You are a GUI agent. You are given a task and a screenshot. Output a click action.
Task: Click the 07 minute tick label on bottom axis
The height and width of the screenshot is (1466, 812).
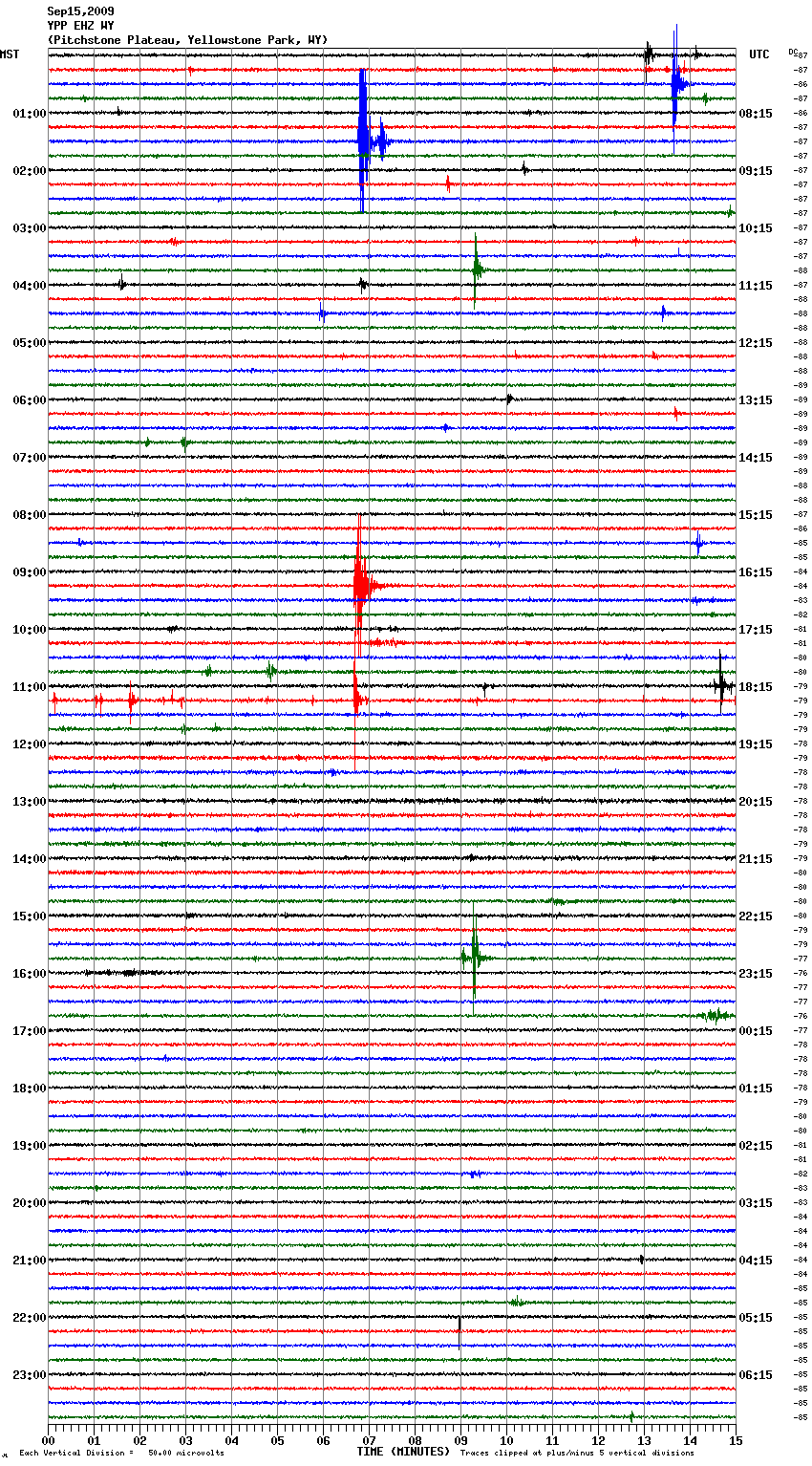(369, 1440)
